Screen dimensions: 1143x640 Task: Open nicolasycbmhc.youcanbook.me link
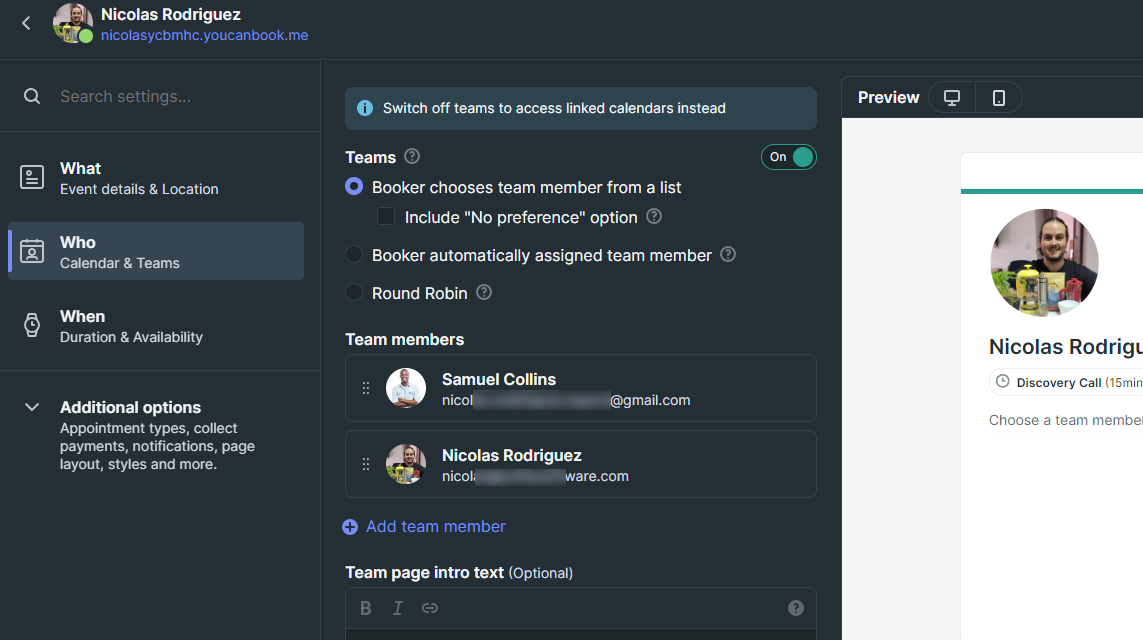tap(205, 35)
